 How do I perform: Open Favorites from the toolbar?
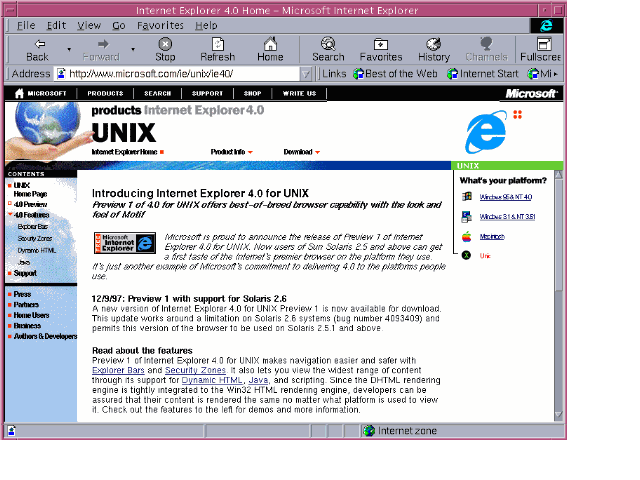coord(381,49)
